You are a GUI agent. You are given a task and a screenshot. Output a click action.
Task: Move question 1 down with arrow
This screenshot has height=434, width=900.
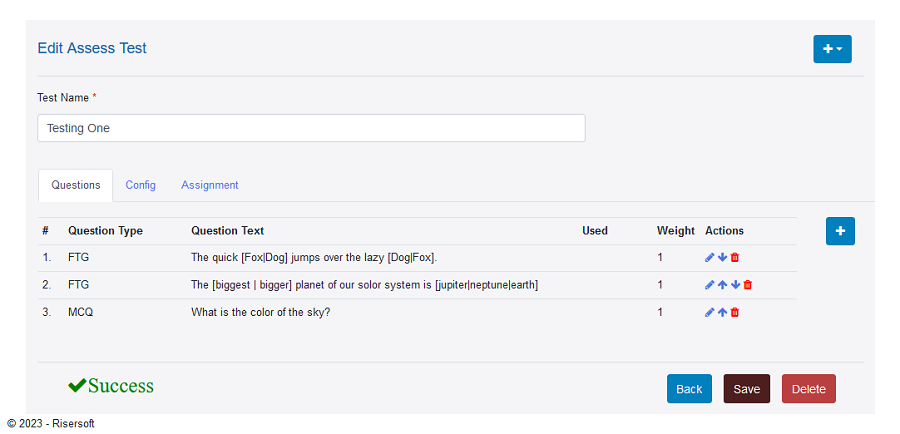click(x=722, y=258)
